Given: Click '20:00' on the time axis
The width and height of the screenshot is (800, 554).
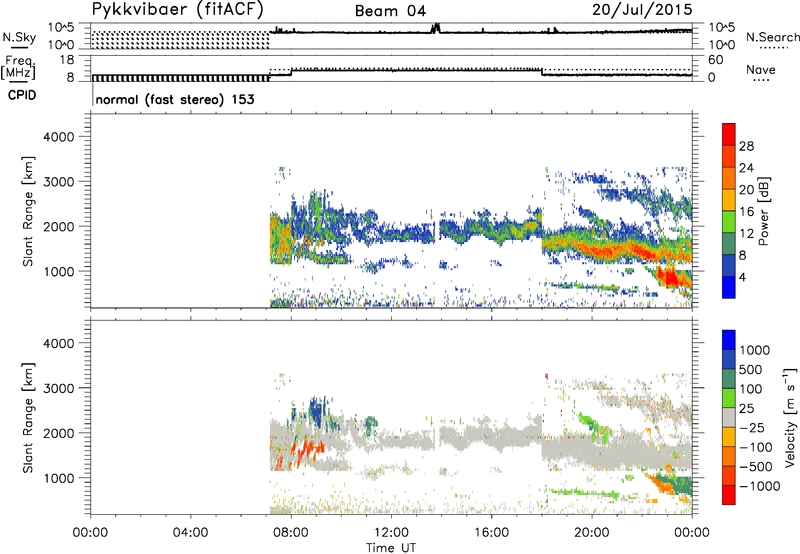Looking at the screenshot, I should tap(592, 533).
